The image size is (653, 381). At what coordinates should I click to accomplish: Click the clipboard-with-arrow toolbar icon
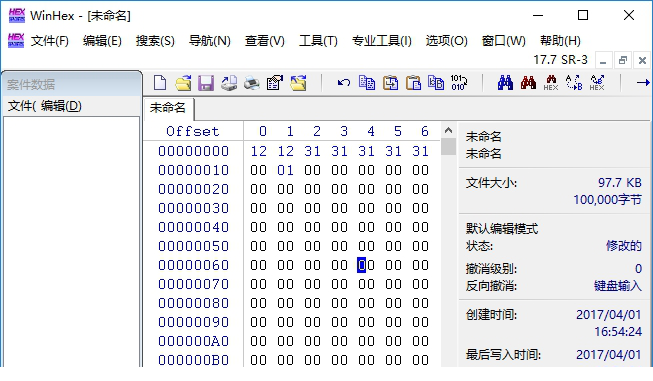pos(390,83)
